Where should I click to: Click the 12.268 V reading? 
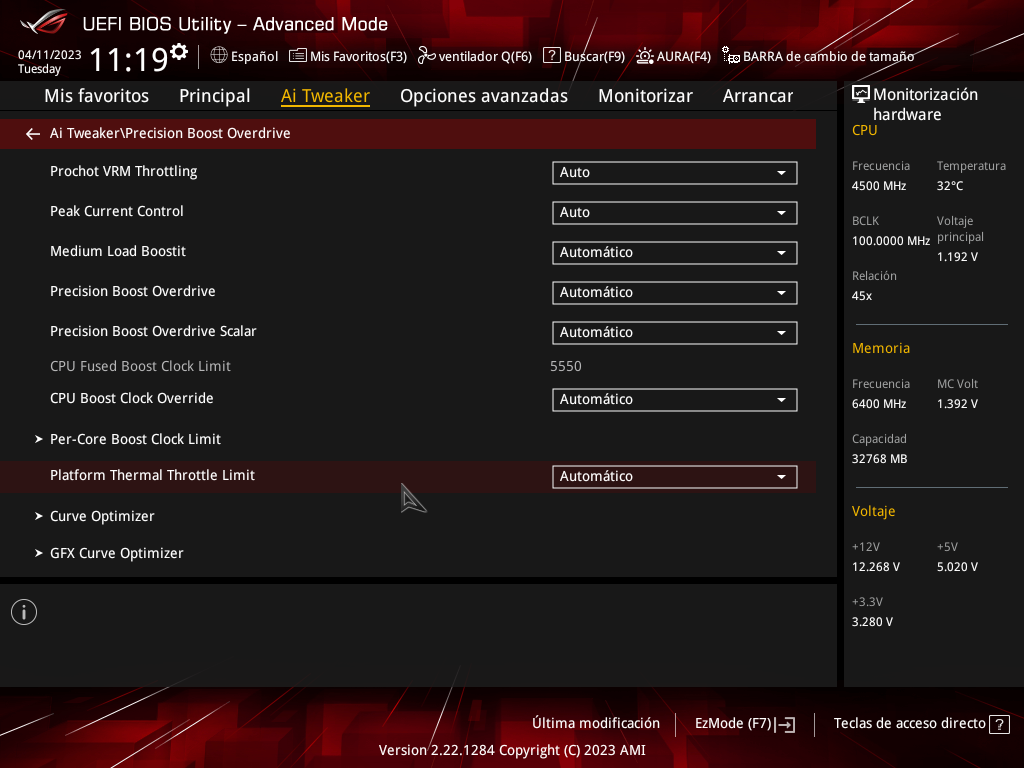click(876, 567)
